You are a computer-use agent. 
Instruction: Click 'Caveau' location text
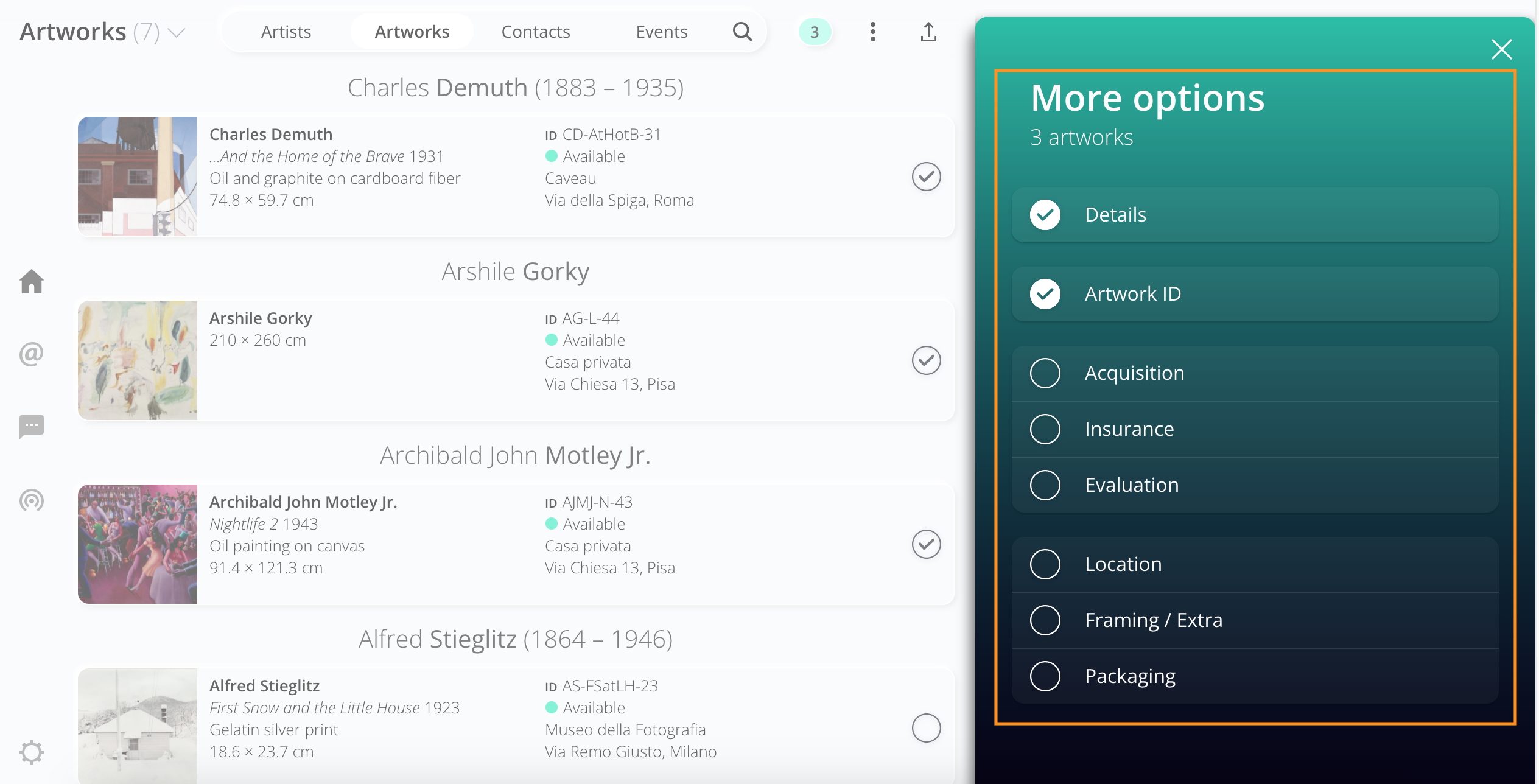point(570,178)
